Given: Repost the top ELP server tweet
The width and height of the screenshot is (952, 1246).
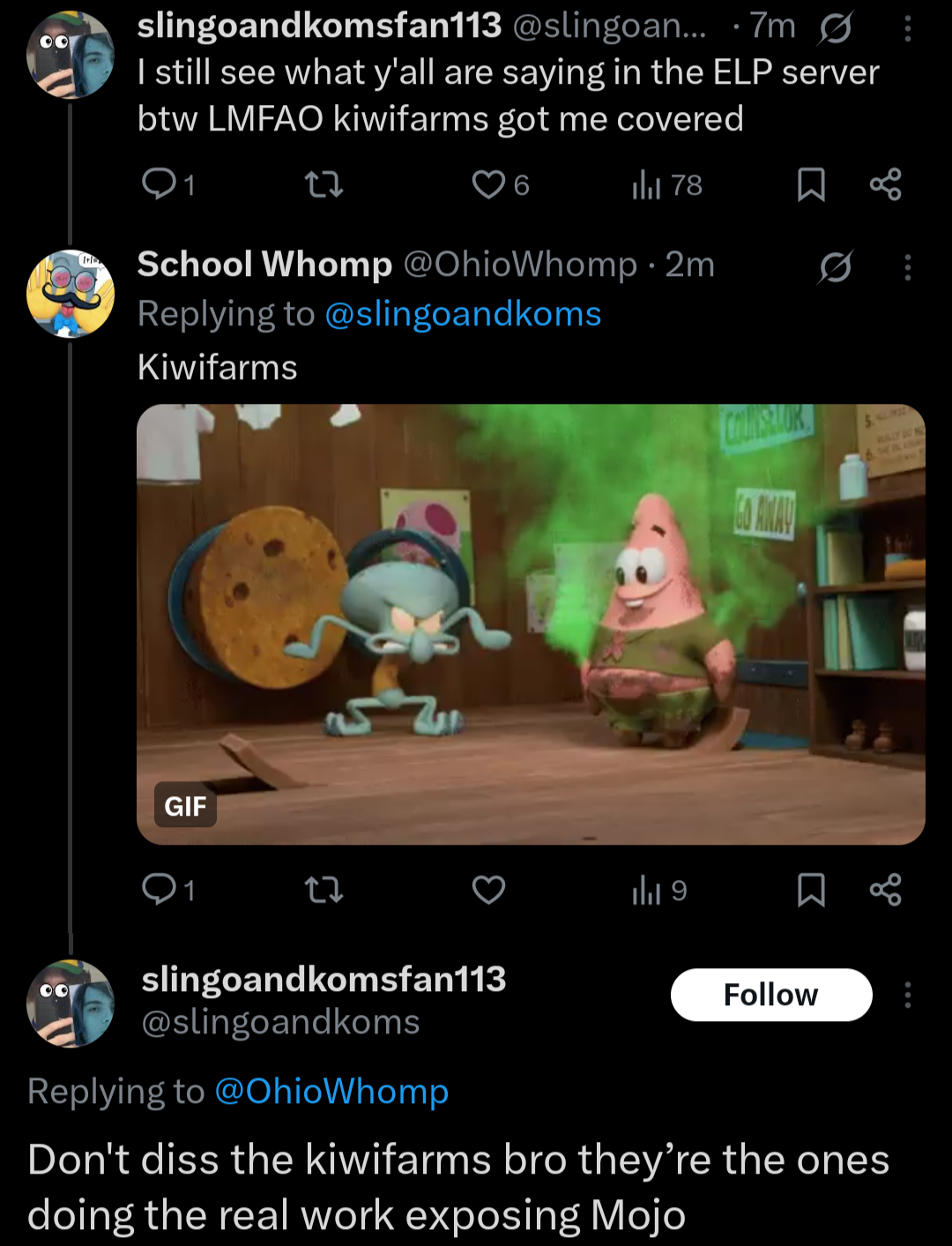Looking at the screenshot, I should (324, 184).
